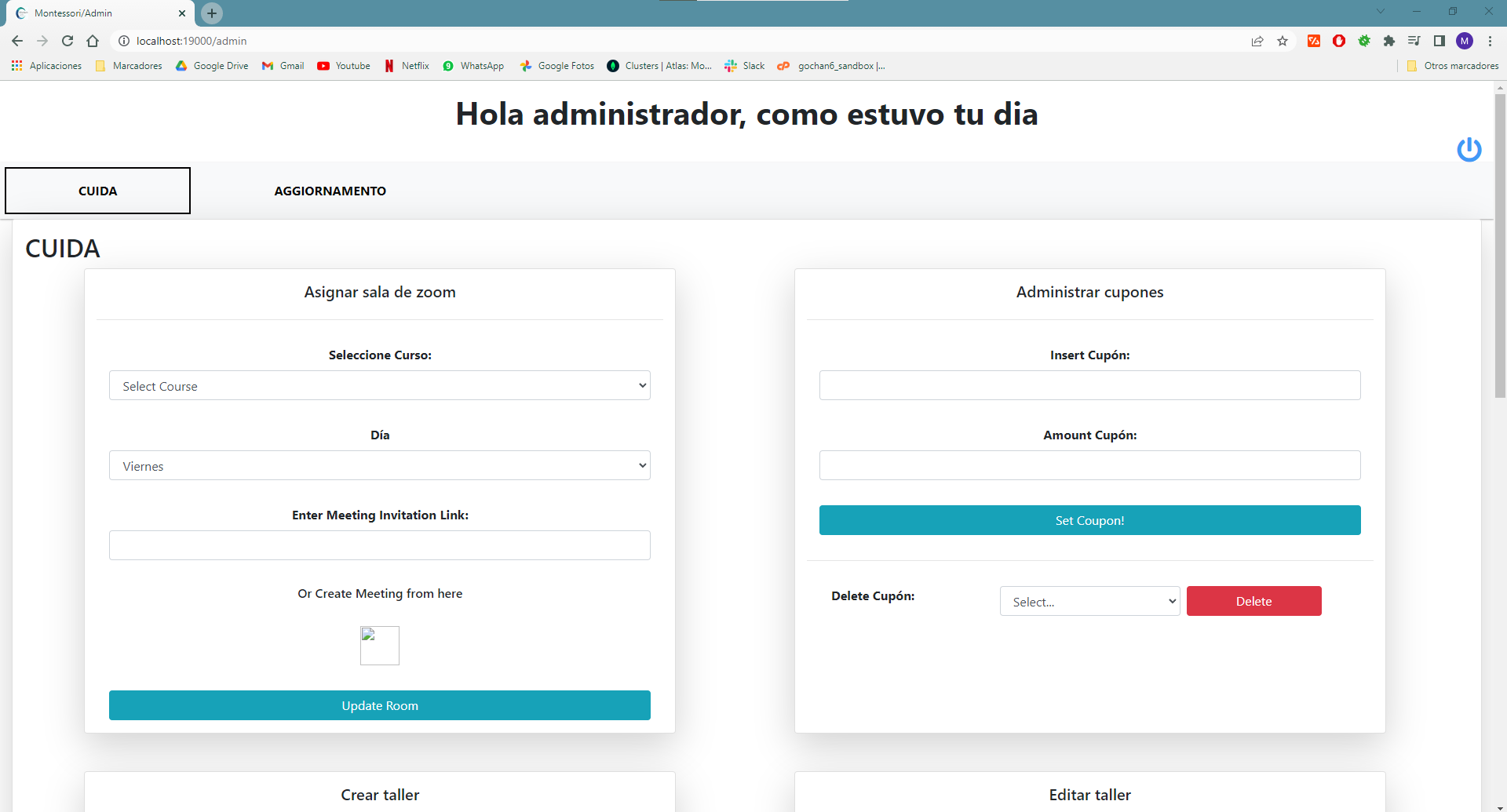Expand the Select Course dropdown
Viewport: 1507px width, 812px height.
click(380, 386)
